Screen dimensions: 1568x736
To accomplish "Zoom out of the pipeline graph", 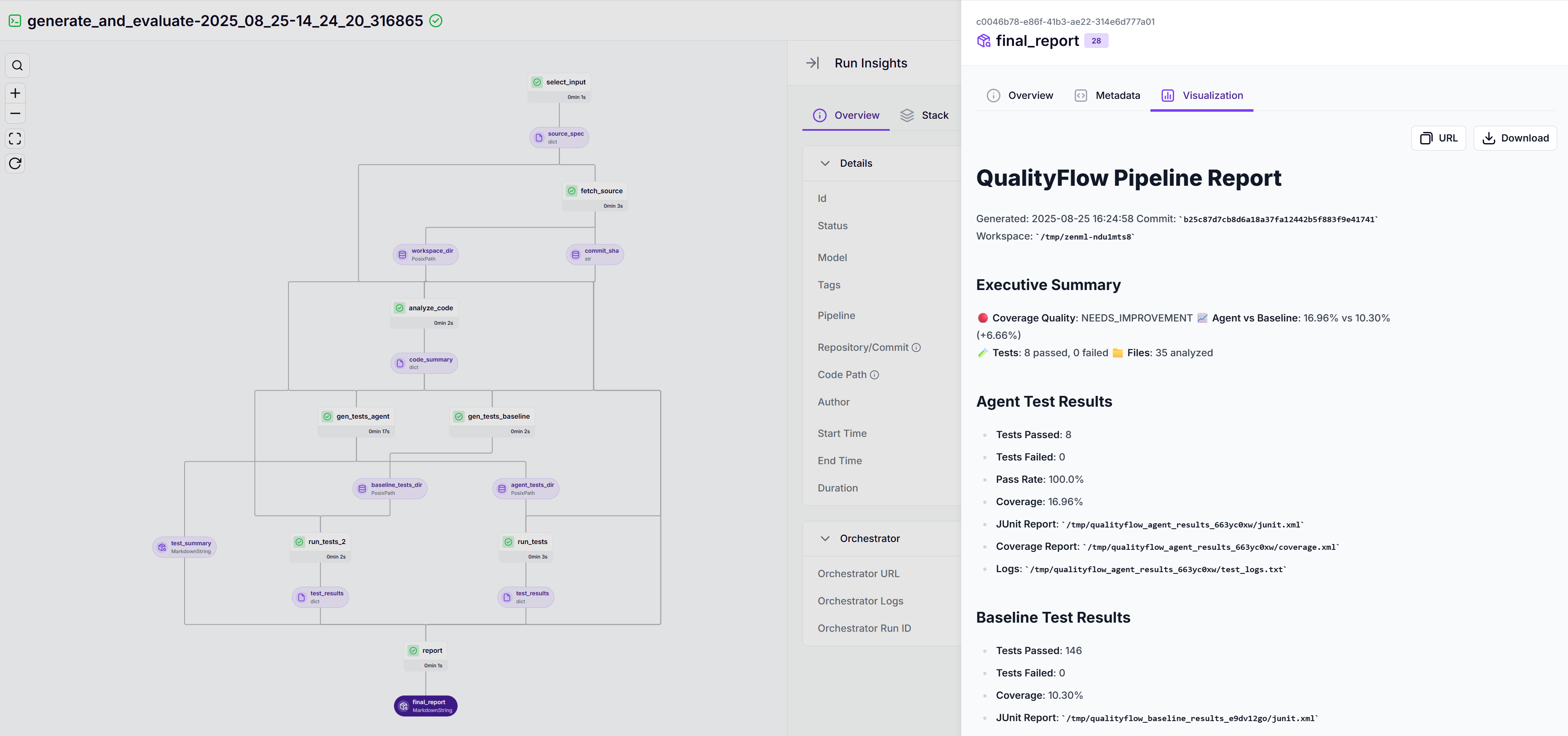I will click(x=14, y=113).
